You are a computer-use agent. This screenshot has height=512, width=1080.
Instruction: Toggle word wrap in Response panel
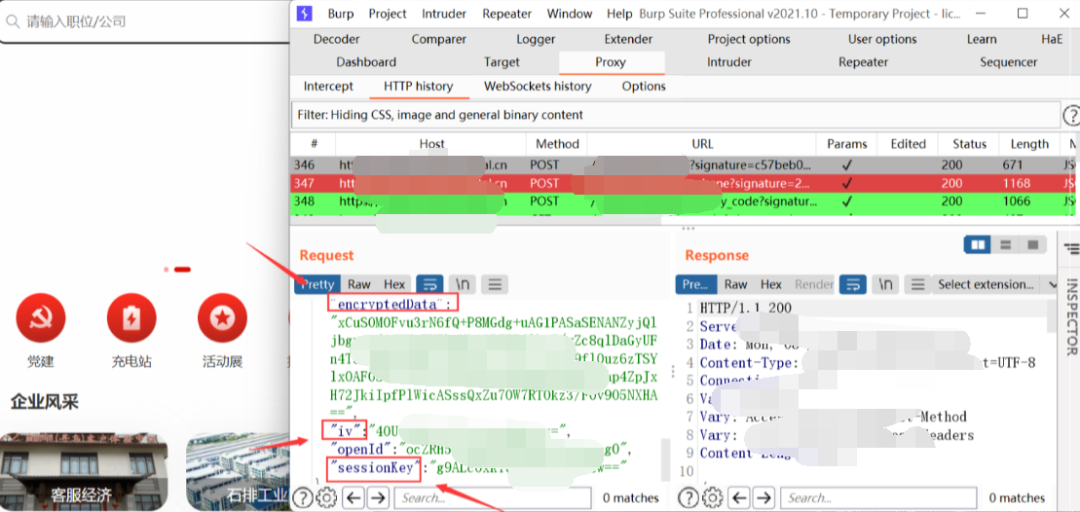pos(853,284)
